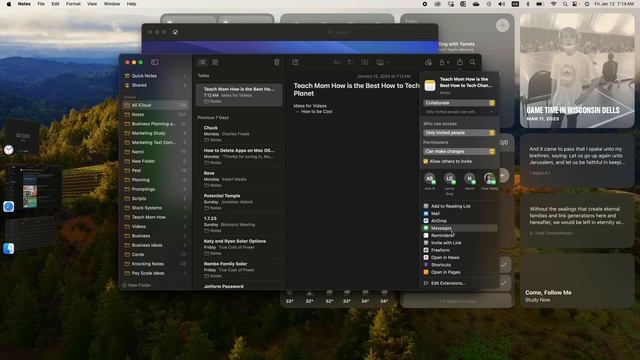Viewport: 640px width, 360px height.
Task: Click the search magnifier in Notes toolbar
Action: pyautogui.click(x=473, y=62)
